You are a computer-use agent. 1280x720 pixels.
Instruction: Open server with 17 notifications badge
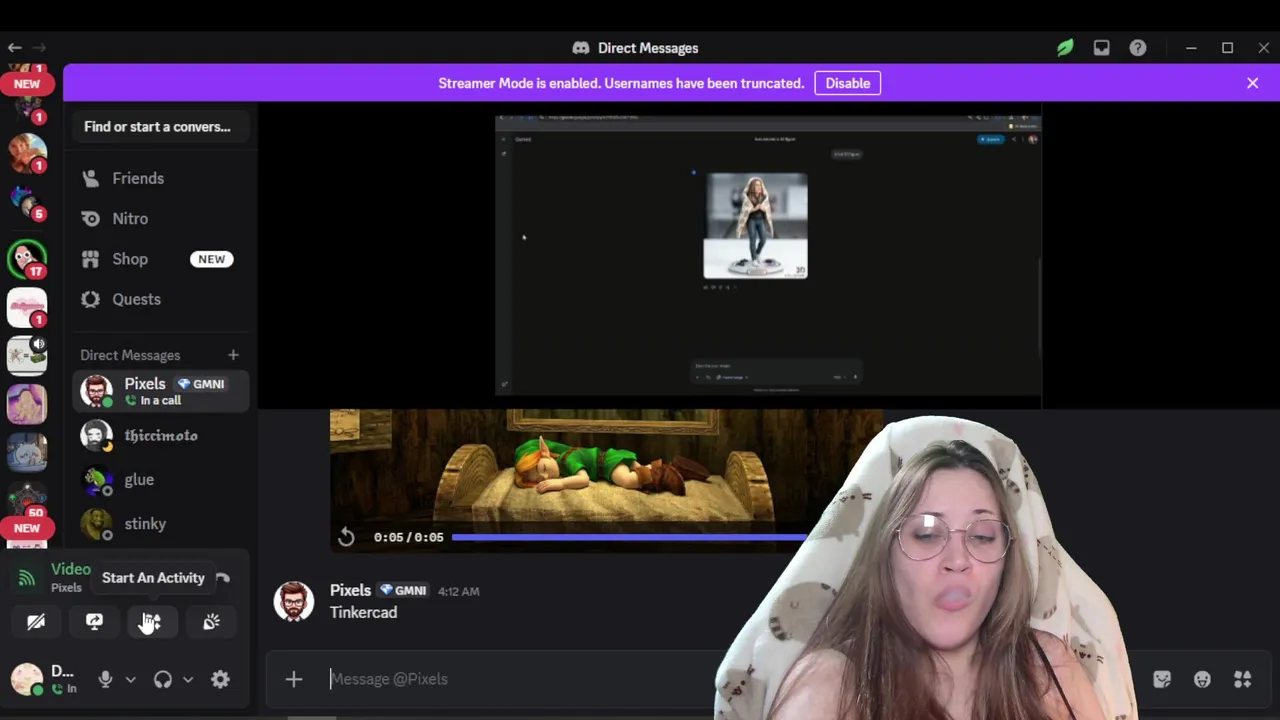[27, 259]
